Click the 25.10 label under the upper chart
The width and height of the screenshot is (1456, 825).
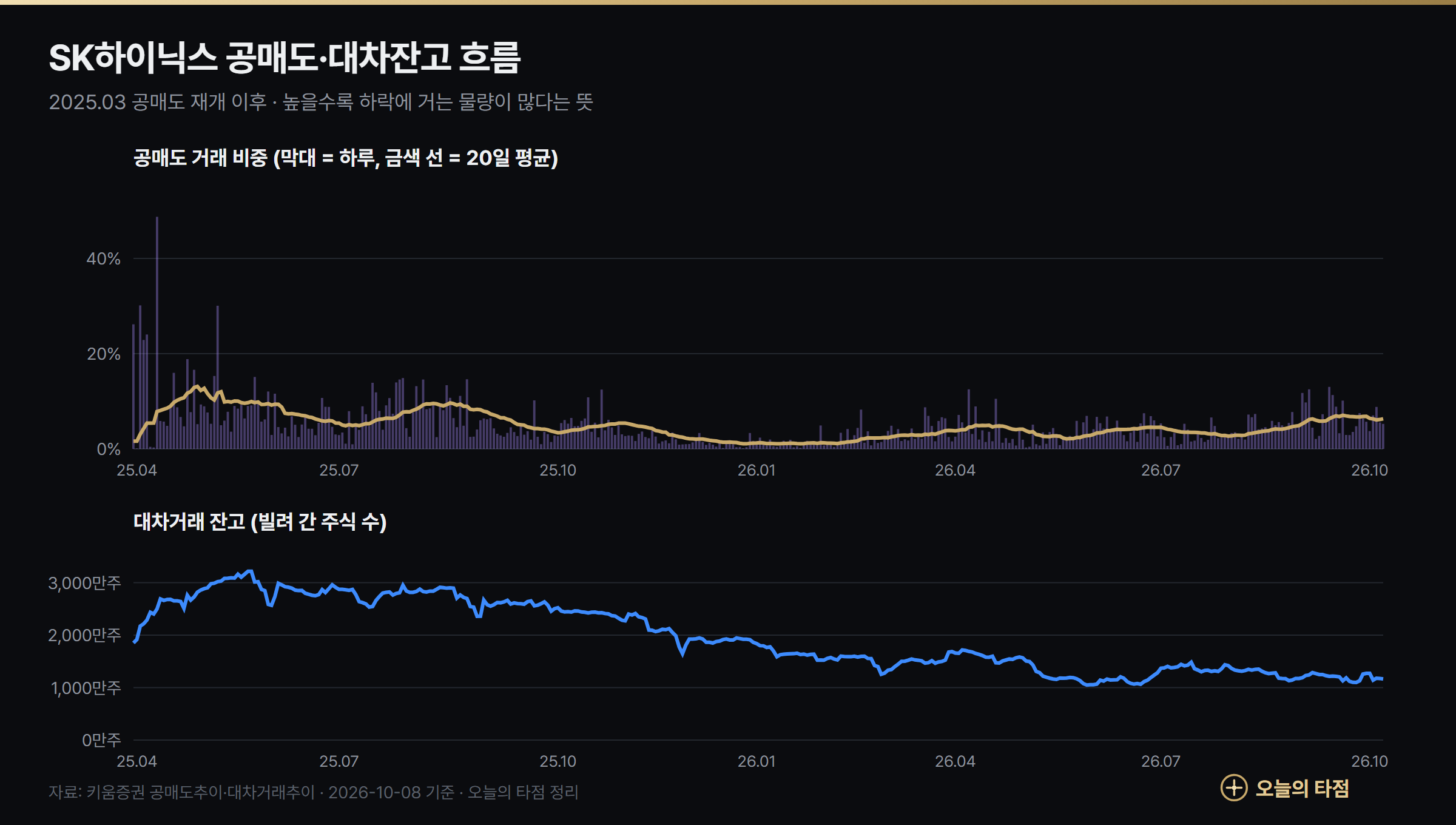tap(558, 470)
